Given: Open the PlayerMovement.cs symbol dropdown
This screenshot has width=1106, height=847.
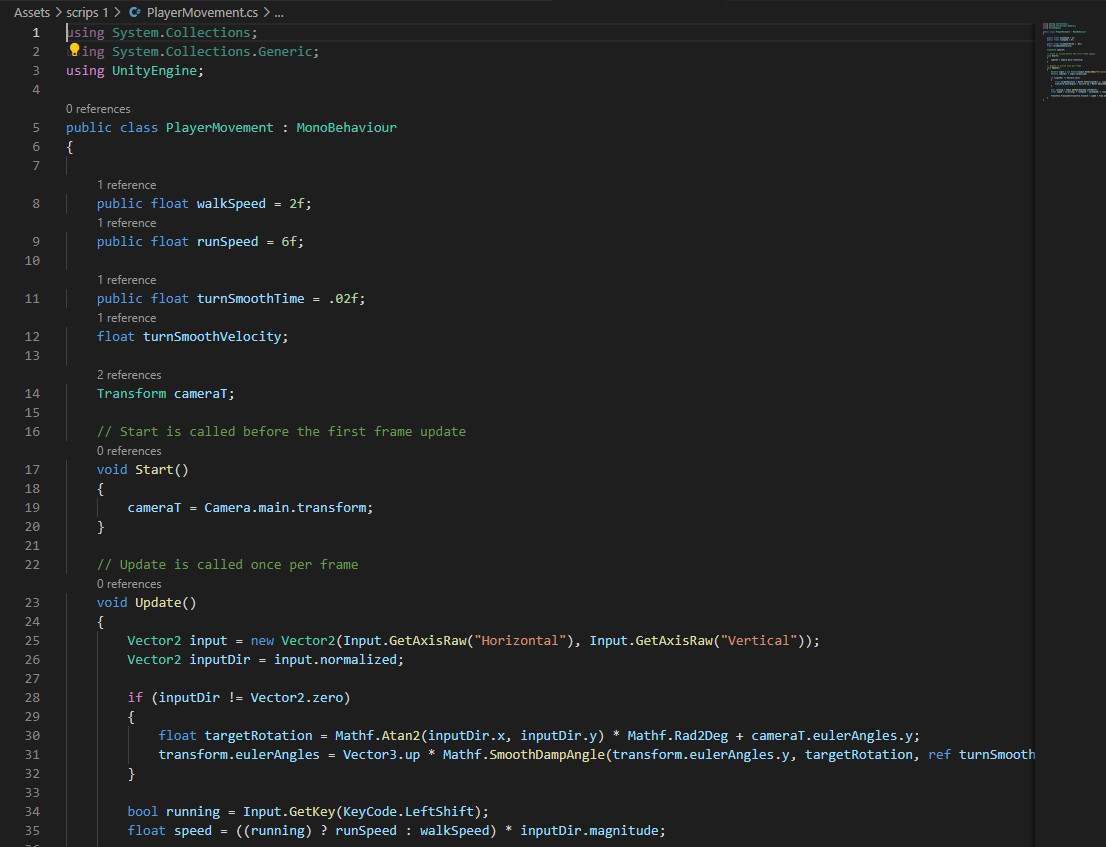Looking at the screenshot, I should [x=199, y=11].
